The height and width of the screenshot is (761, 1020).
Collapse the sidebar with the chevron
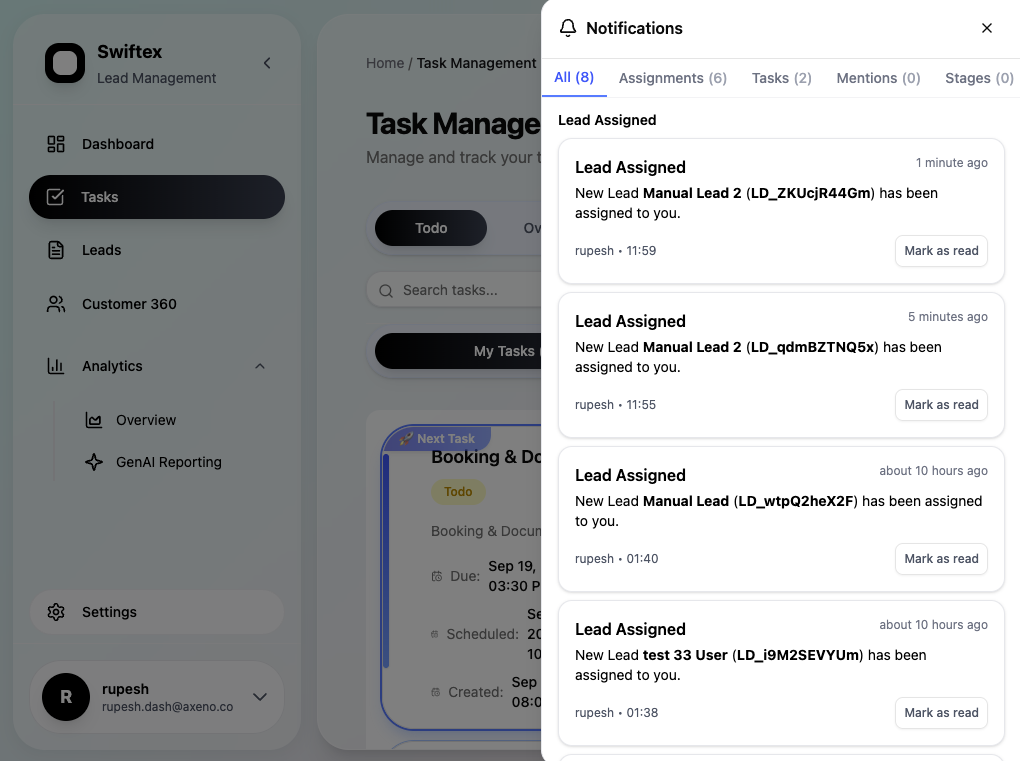267,63
